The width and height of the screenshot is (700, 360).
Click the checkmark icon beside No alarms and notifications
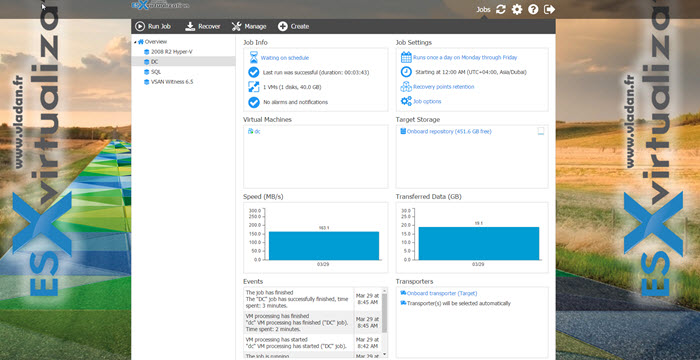[x=254, y=102]
